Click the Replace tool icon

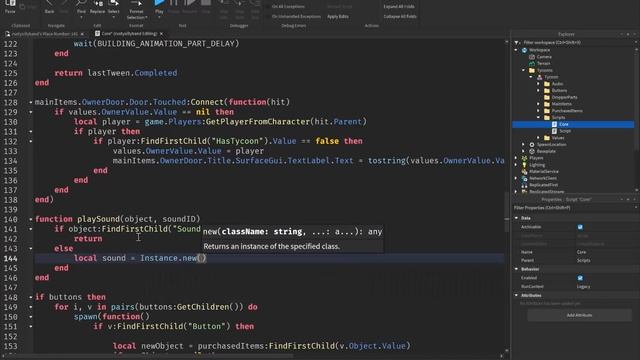pos(98,3)
